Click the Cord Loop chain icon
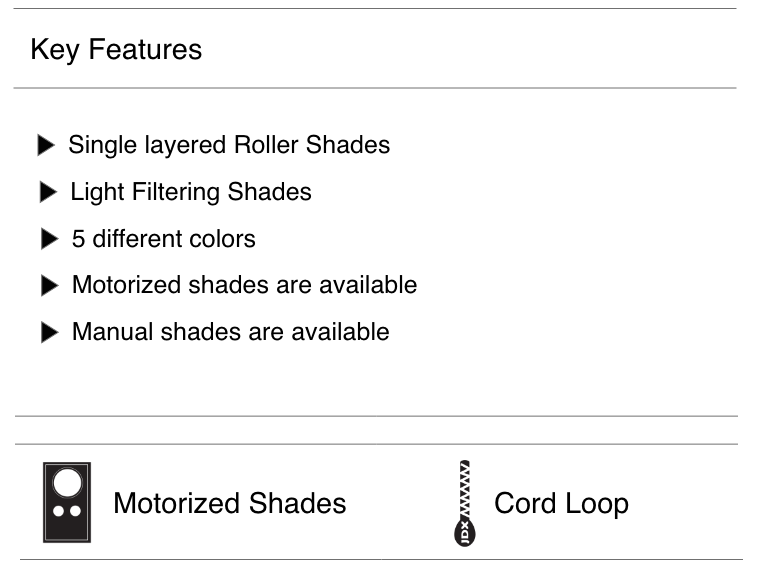Image resolution: width=778 pixels, height=587 pixels. (x=464, y=502)
